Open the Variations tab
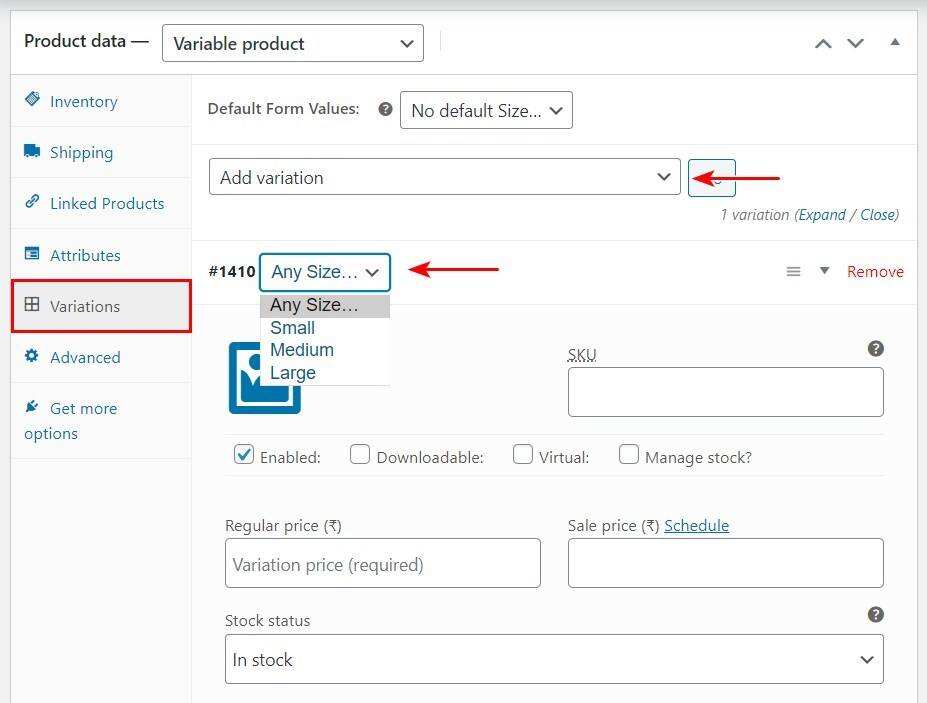 85,306
